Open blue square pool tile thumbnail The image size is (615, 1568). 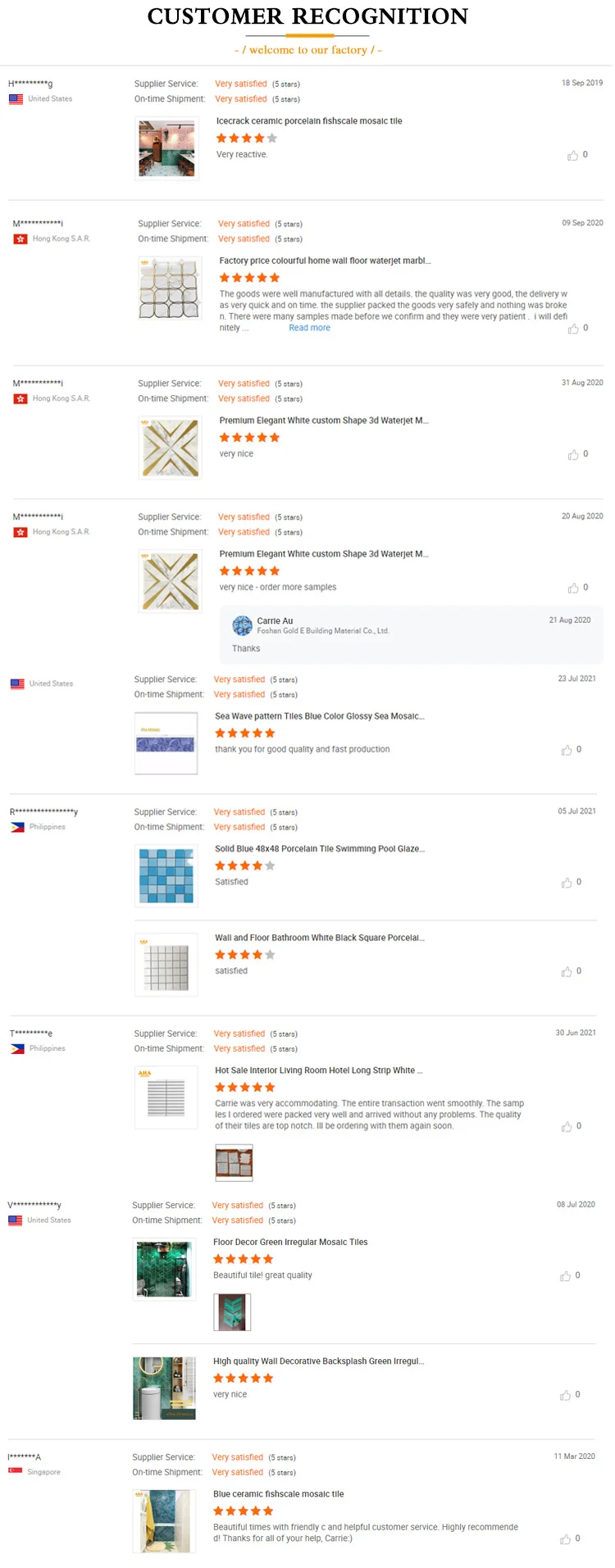166,876
